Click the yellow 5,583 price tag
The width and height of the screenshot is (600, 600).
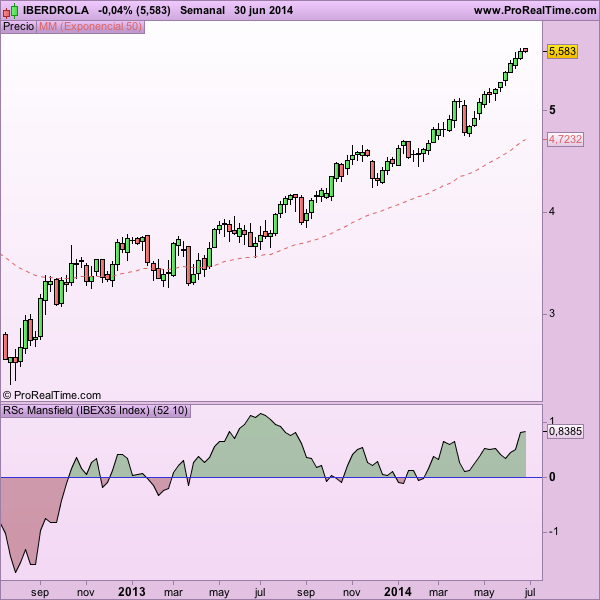pos(562,51)
